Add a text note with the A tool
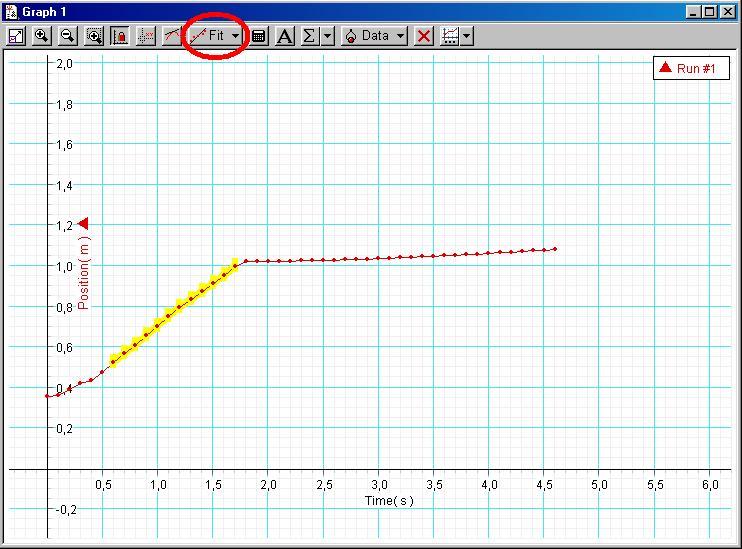This screenshot has height=549, width=742. coord(284,36)
